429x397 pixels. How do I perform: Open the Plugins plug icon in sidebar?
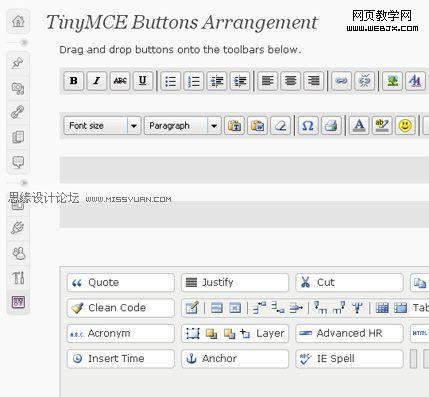[x=18, y=228]
